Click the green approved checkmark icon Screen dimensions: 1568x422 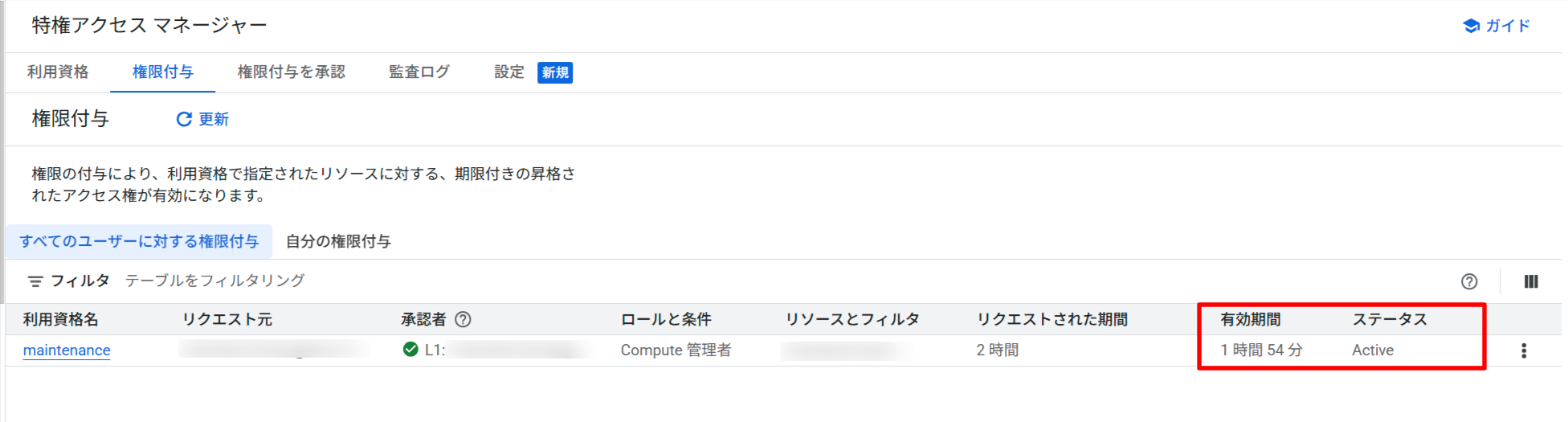(x=410, y=350)
